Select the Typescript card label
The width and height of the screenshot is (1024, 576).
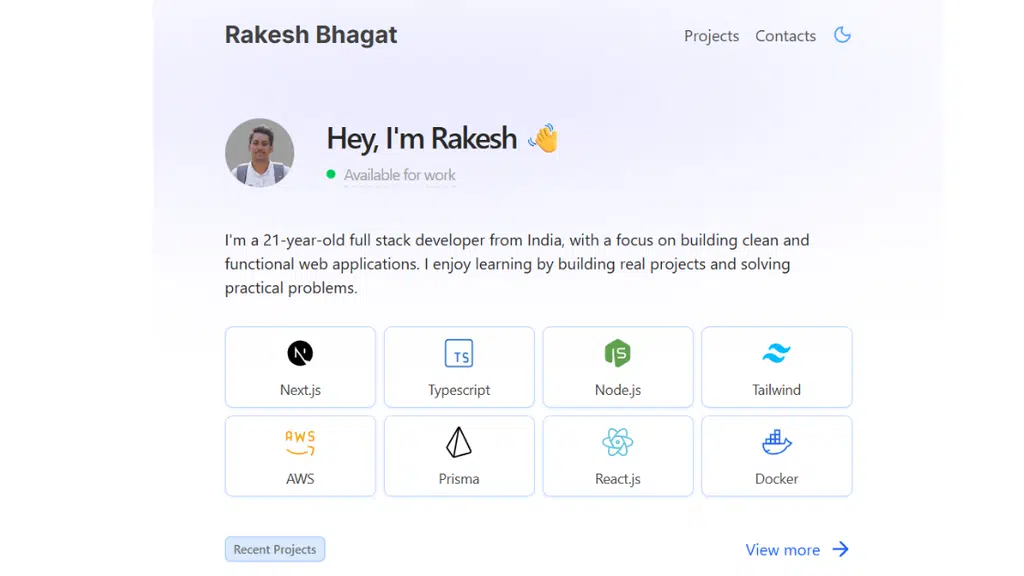coord(459,391)
